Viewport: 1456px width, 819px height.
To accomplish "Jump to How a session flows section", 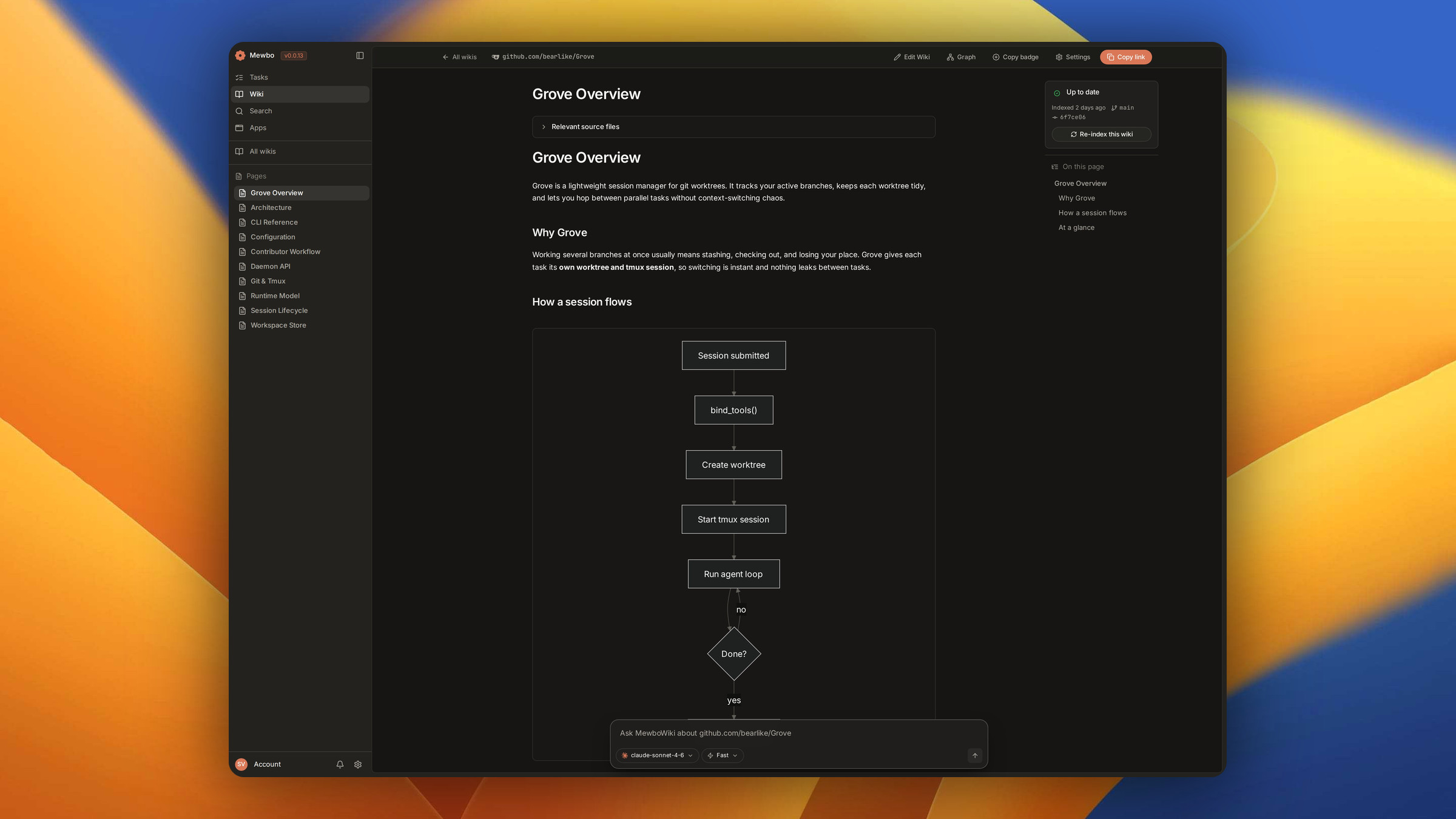I will pos(1092,213).
